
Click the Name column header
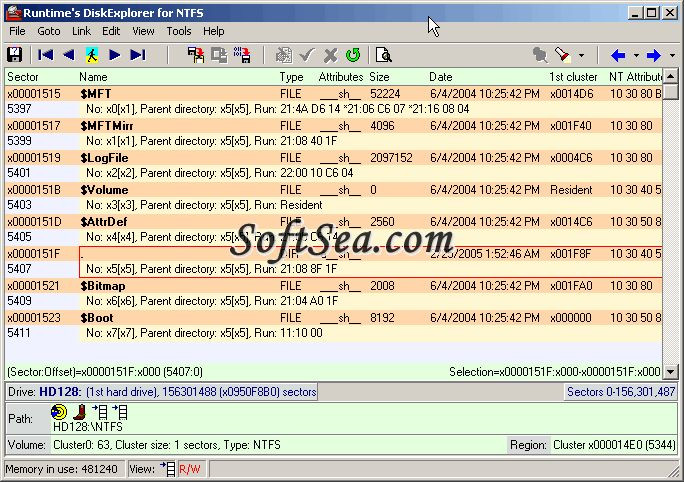coord(93,77)
